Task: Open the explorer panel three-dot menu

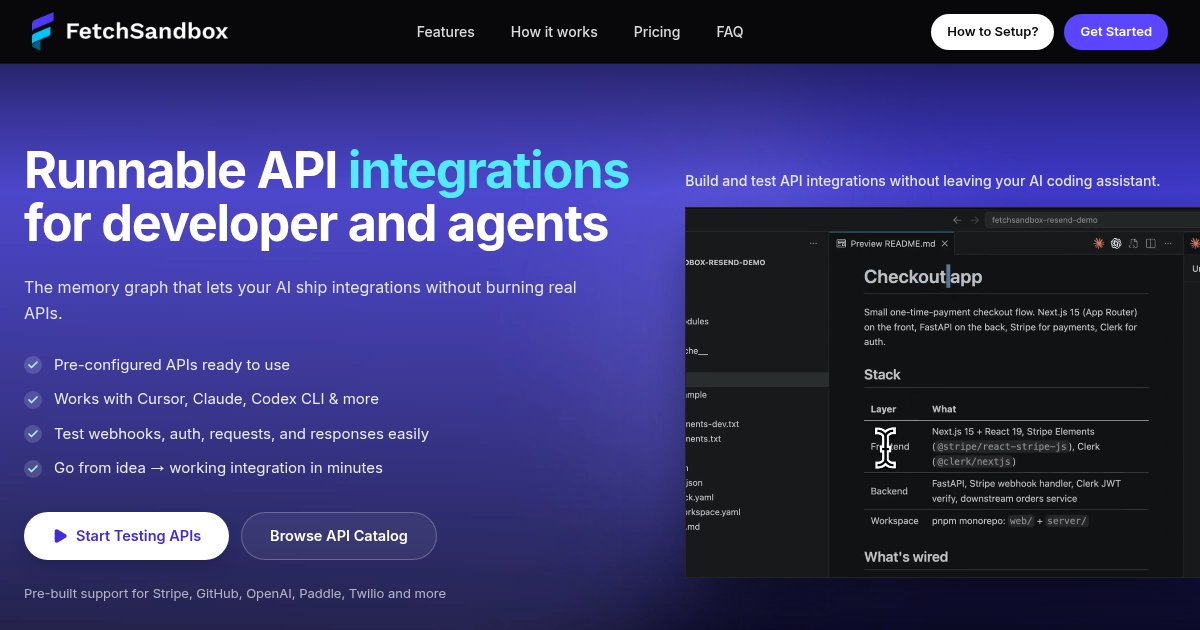Action: pos(813,243)
